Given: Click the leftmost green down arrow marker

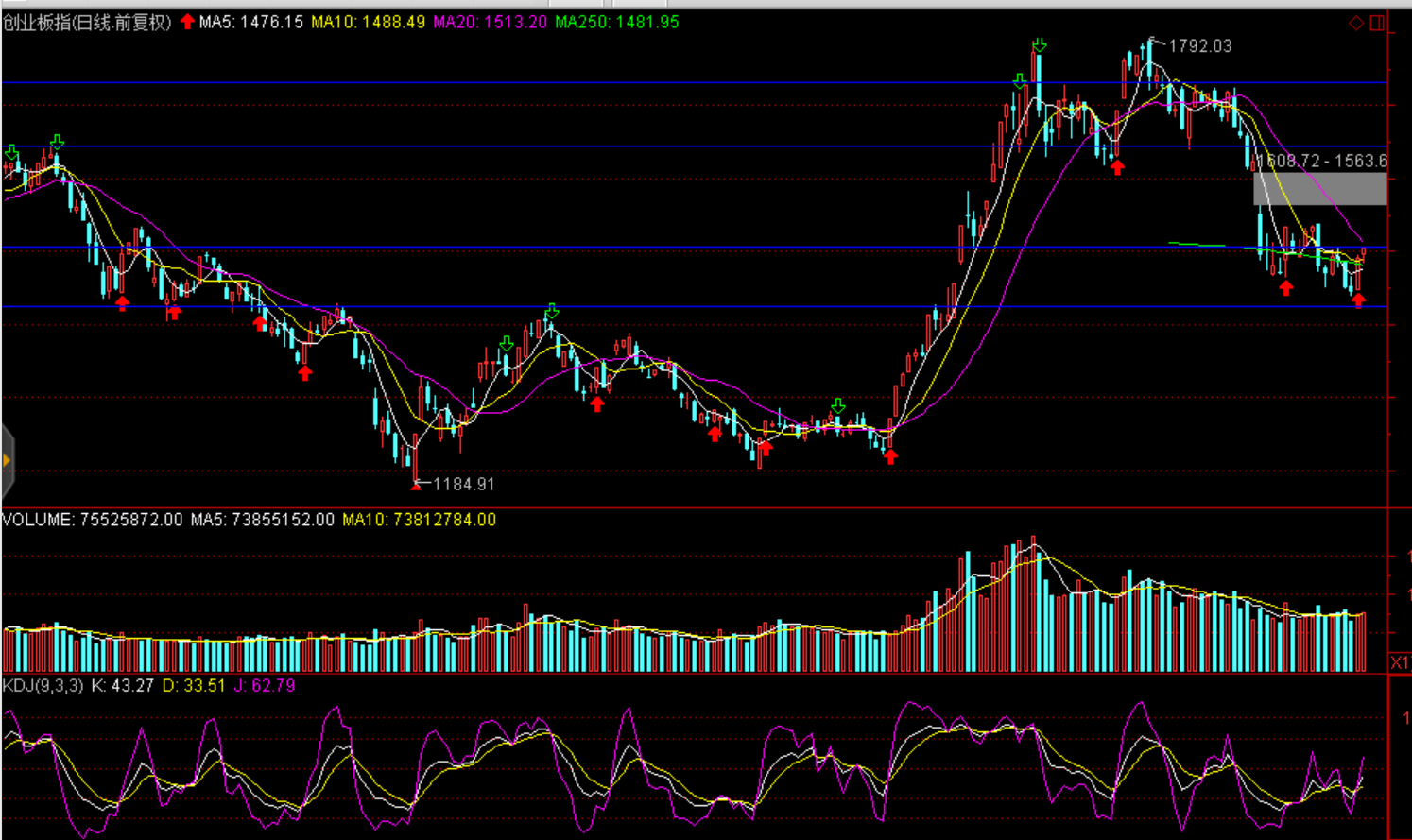Looking at the screenshot, I should (11, 152).
